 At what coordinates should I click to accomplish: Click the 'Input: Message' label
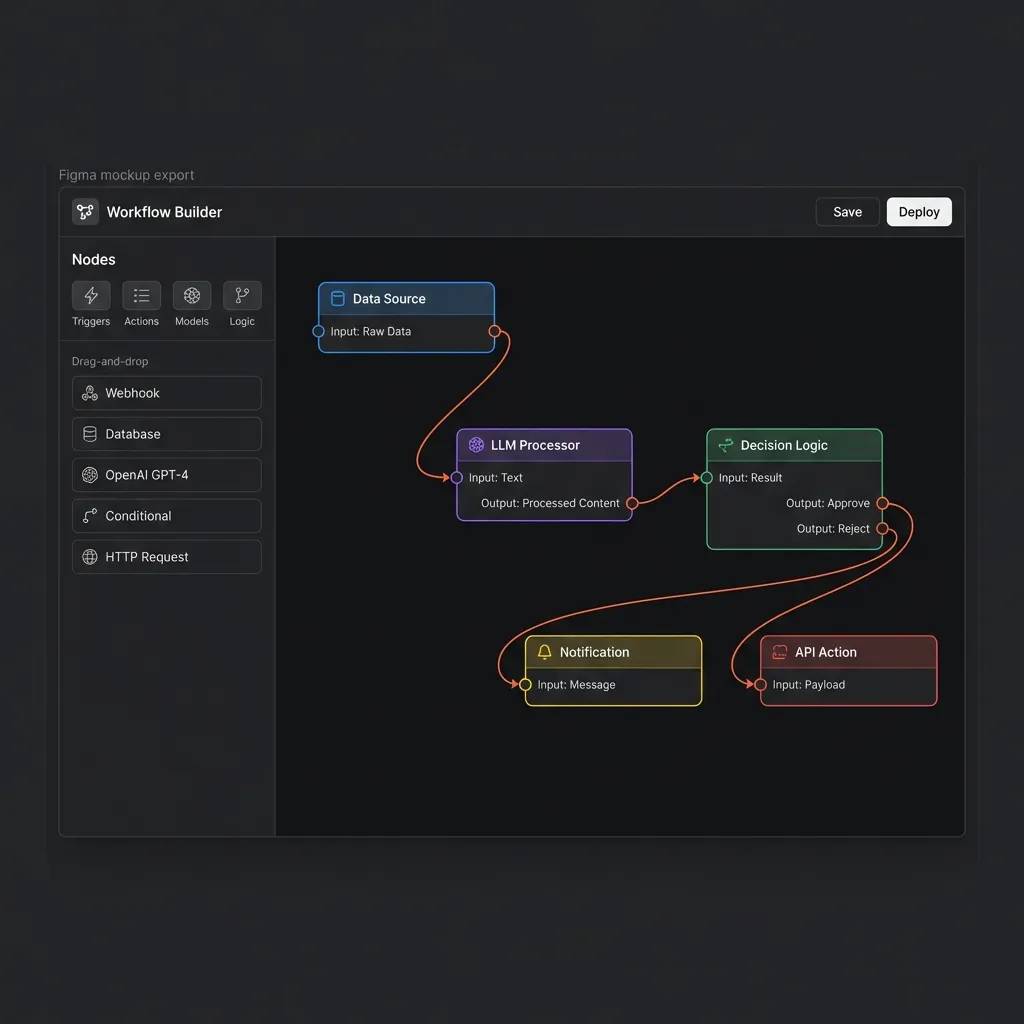(576, 685)
